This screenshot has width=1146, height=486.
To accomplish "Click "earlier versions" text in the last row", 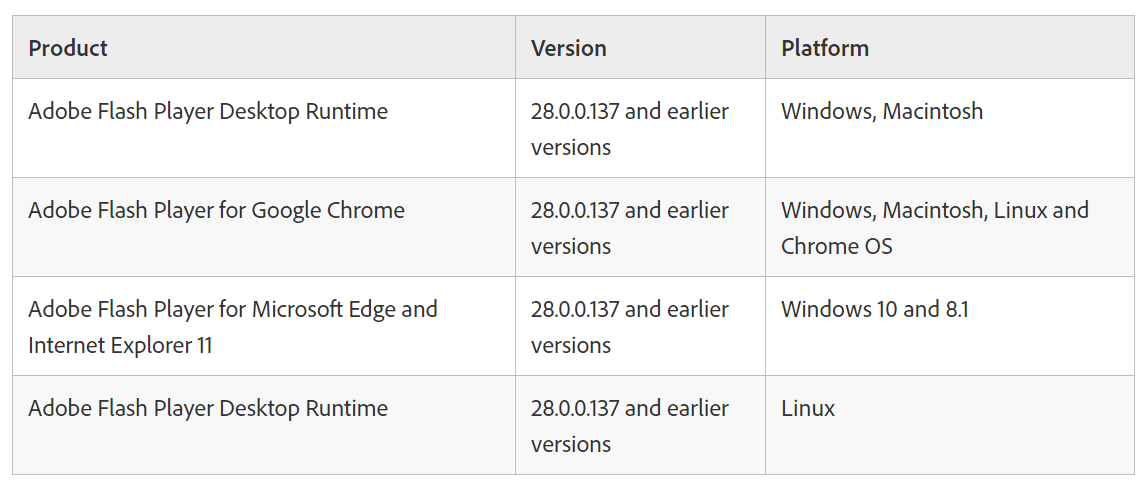I will (630, 426).
